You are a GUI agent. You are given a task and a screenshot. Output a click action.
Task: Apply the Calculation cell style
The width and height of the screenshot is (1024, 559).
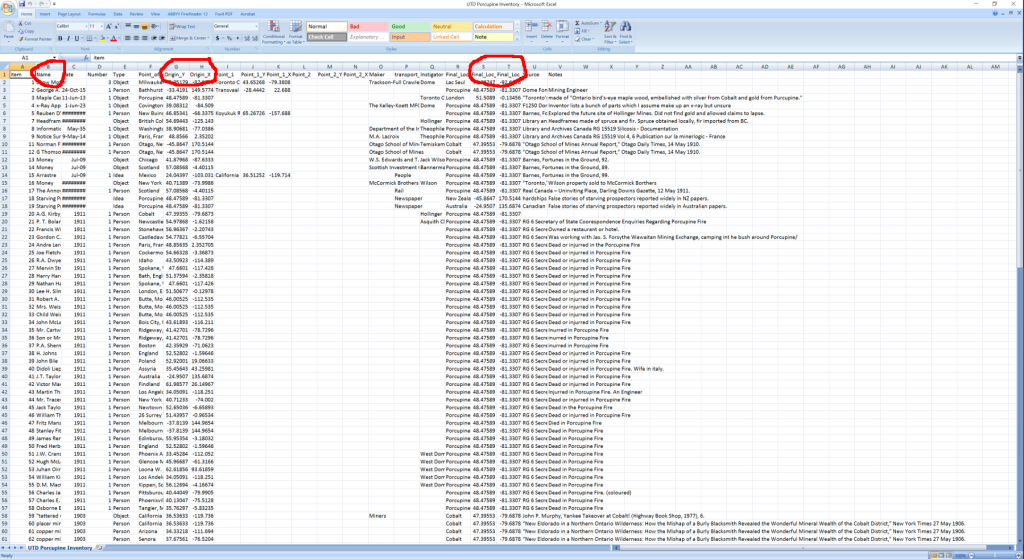click(x=493, y=27)
